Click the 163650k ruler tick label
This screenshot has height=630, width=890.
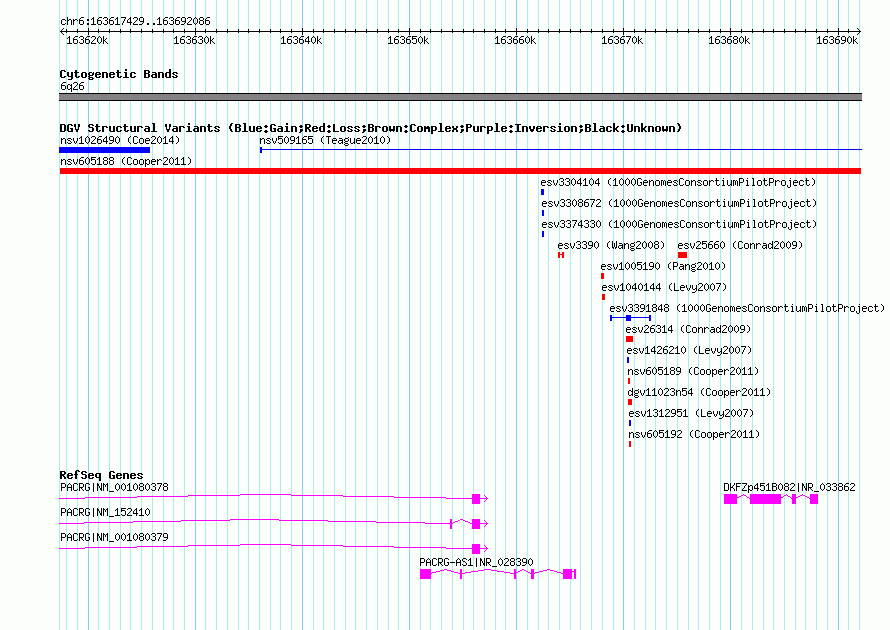[x=408, y=41]
